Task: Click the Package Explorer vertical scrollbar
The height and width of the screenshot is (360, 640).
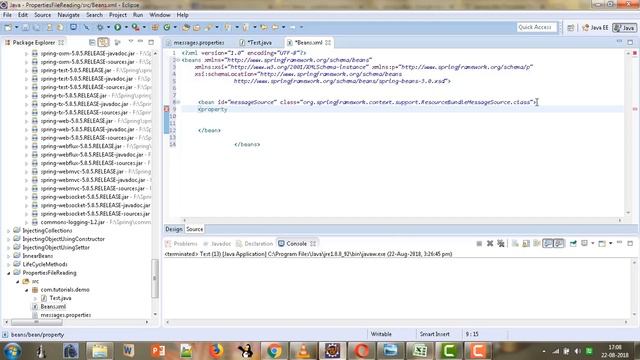Action: 155,278
